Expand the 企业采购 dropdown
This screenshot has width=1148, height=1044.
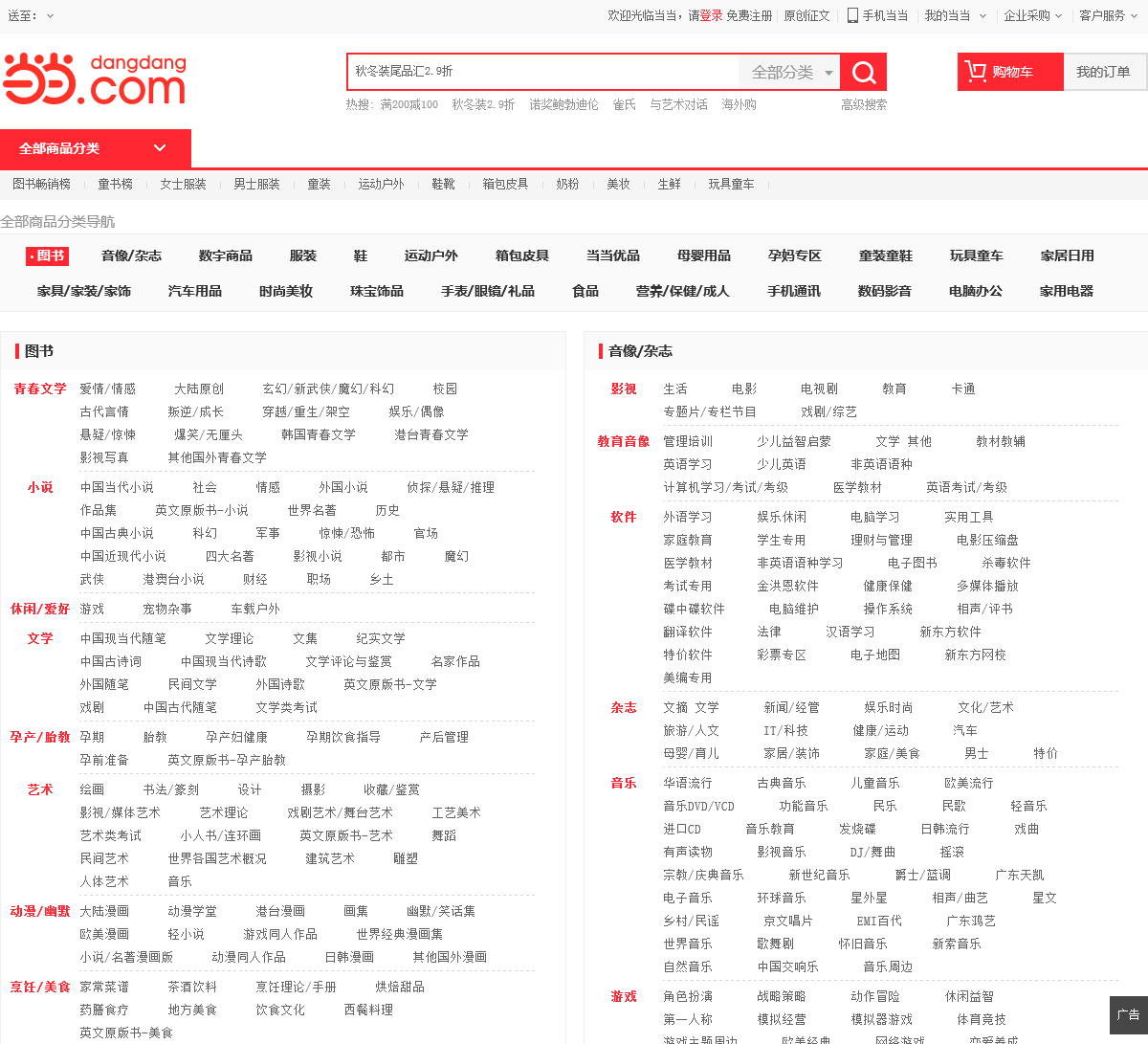coord(1033,15)
